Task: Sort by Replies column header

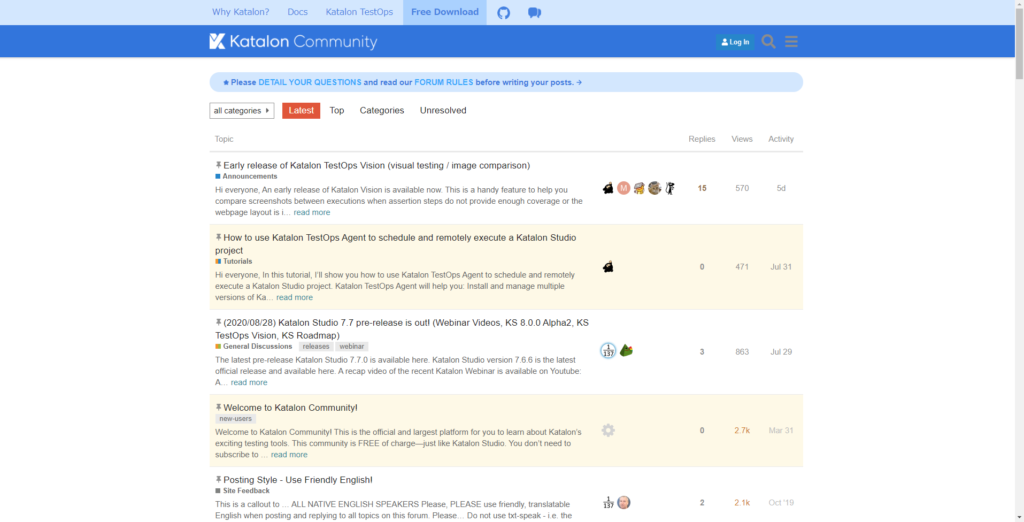Action: click(702, 139)
